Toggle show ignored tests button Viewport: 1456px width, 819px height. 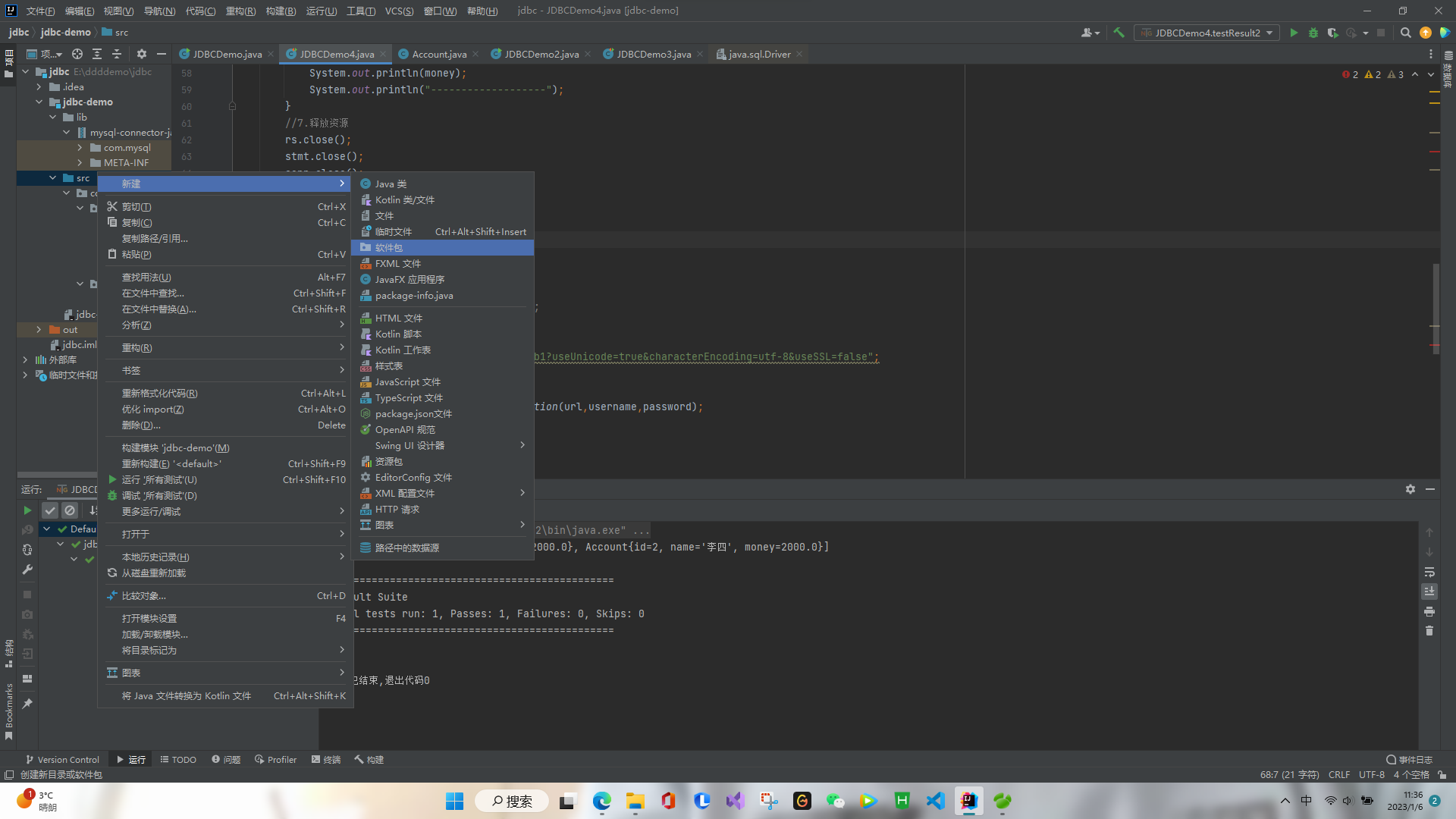(x=70, y=510)
